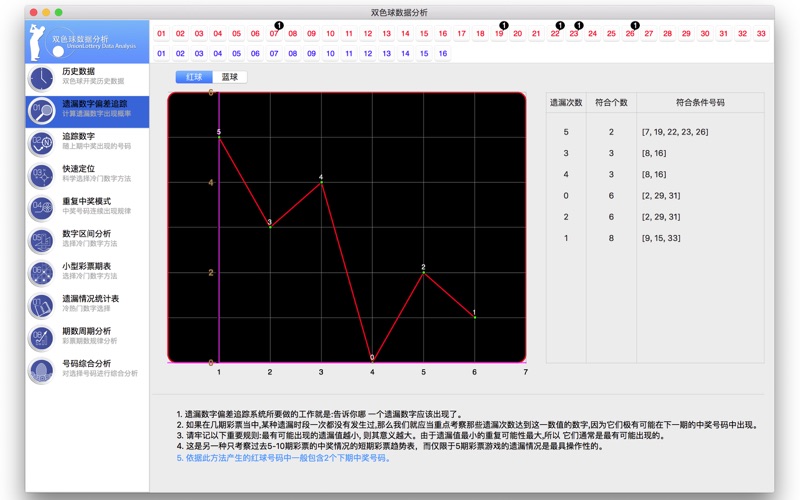Click the golfer logo in header
800x500 pixels.
pos(37,42)
